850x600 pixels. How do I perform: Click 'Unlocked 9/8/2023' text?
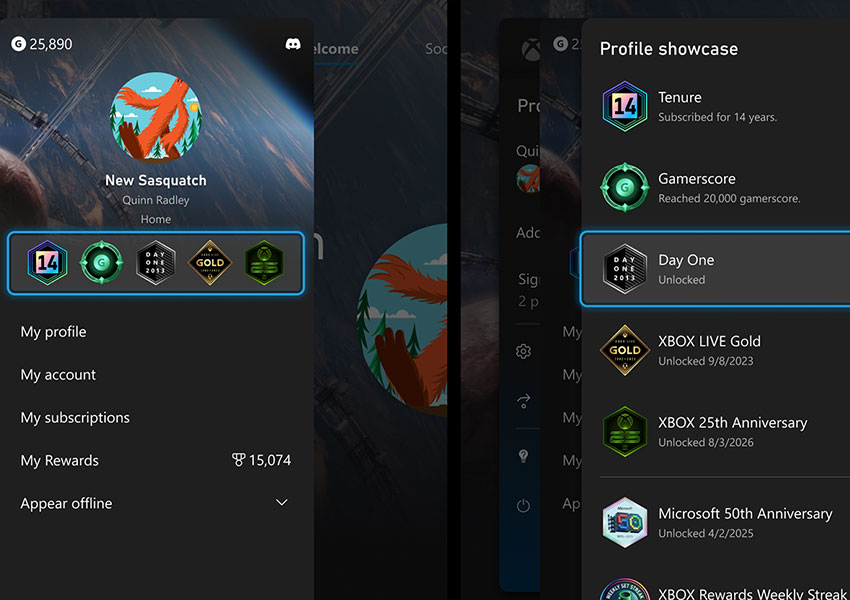[x=706, y=361]
